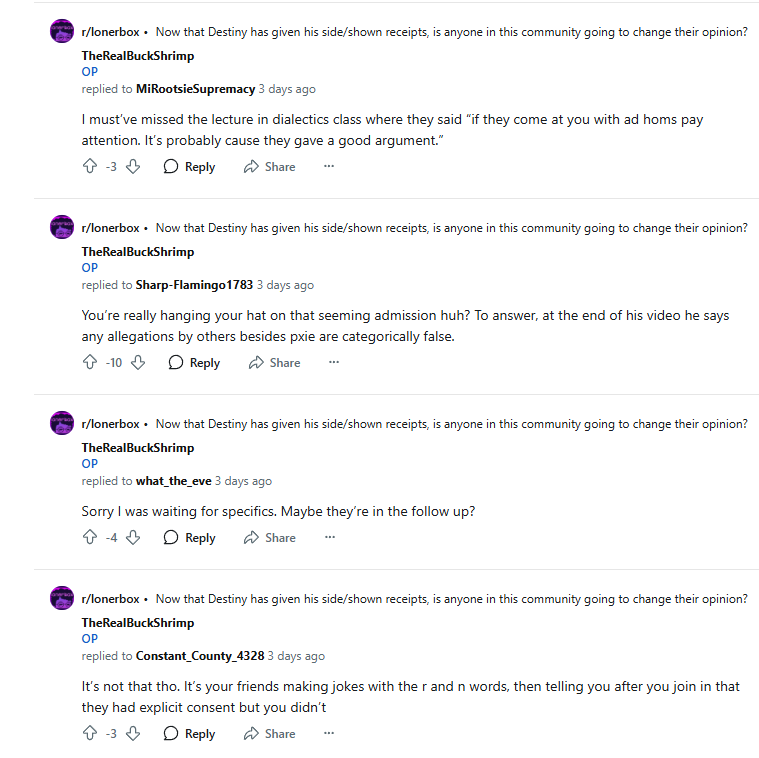Screen dimensions: 759x758
Task: Reply to the comment about ad homs
Action: coord(189,167)
